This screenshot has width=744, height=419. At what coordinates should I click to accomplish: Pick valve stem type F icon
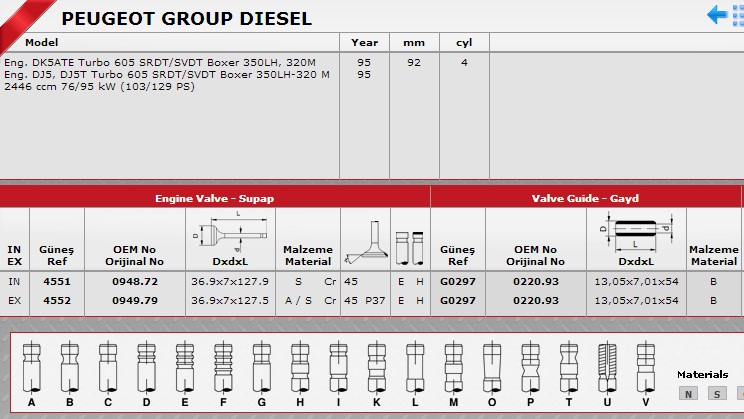222,367
